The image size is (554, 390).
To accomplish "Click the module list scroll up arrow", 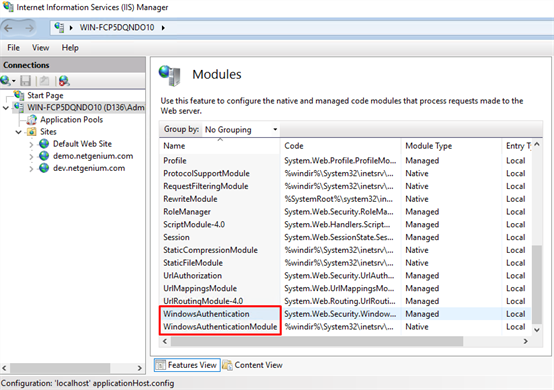I will click(x=537, y=144).
